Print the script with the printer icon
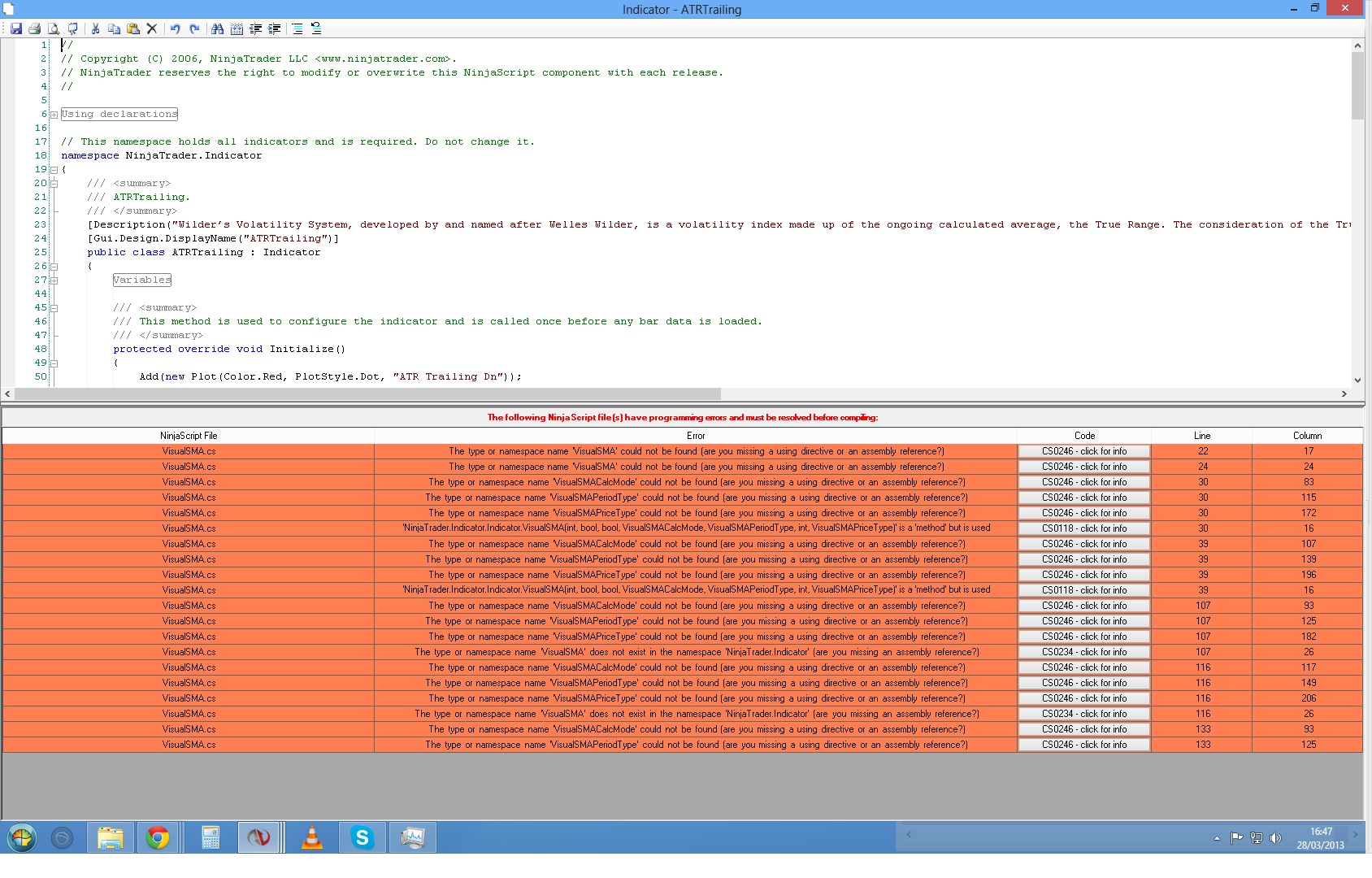 click(34, 28)
